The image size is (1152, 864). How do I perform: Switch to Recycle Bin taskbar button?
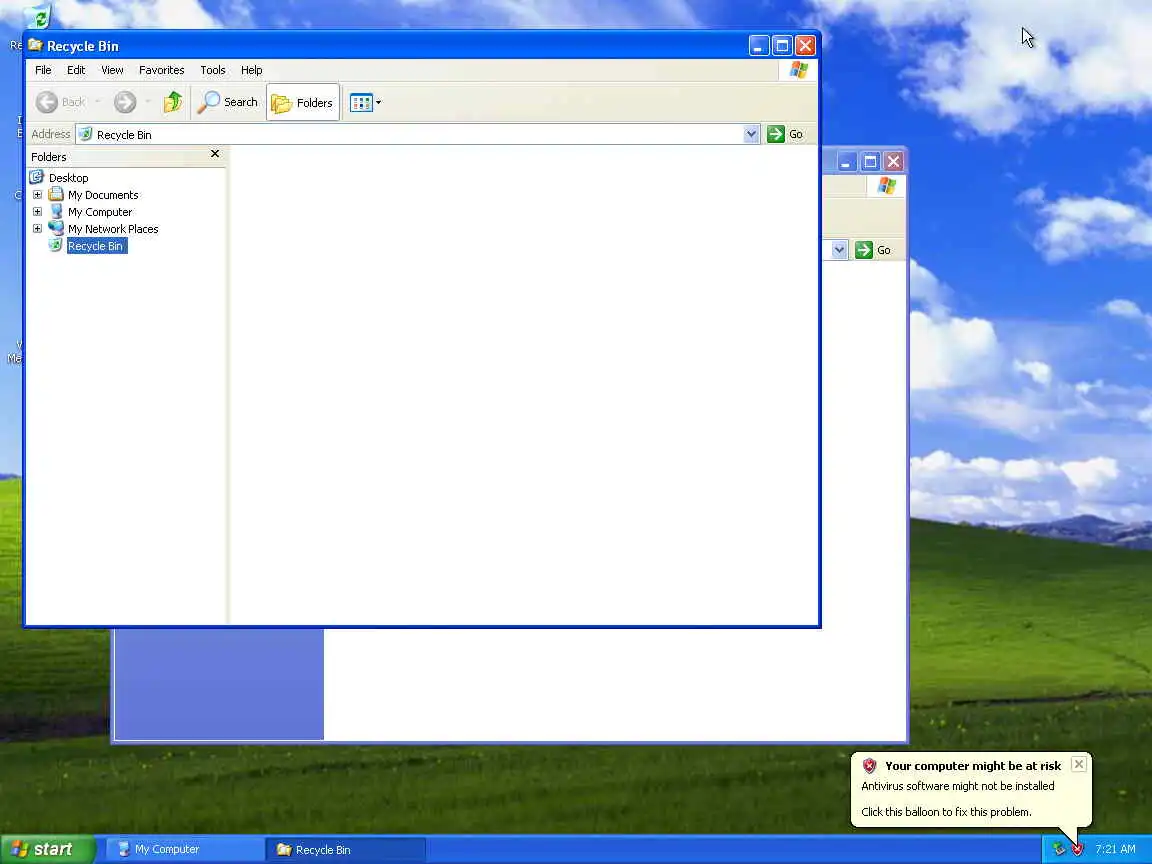coord(345,849)
